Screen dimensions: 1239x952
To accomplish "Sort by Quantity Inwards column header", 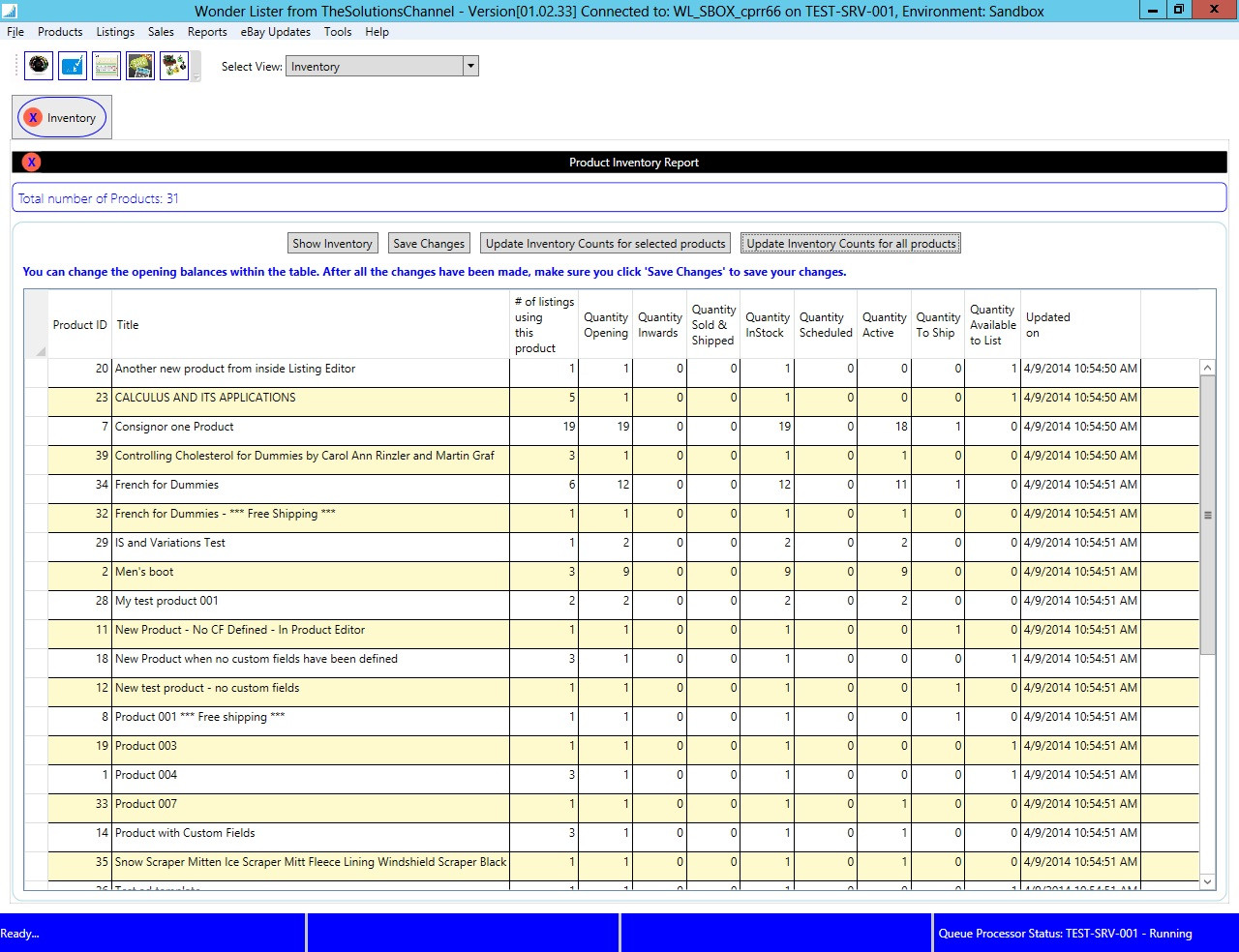I will pyautogui.click(x=660, y=325).
